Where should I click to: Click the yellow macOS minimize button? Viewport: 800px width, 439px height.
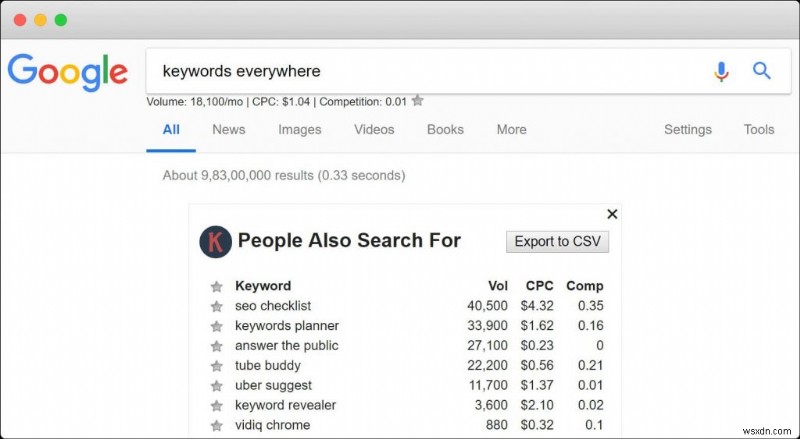pyautogui.click(x=40, y=20)
